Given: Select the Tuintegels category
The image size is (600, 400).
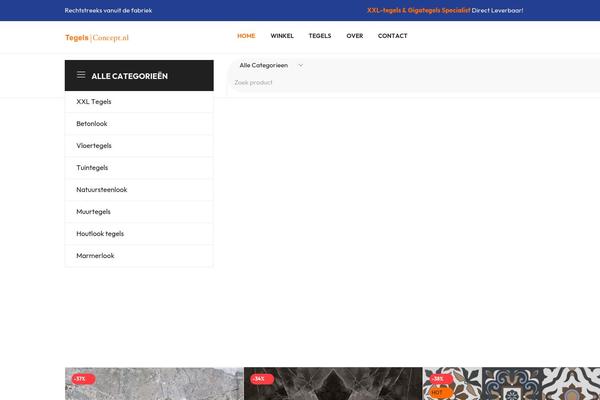Looking at the screenshot, I should click(x=139, y=168).
